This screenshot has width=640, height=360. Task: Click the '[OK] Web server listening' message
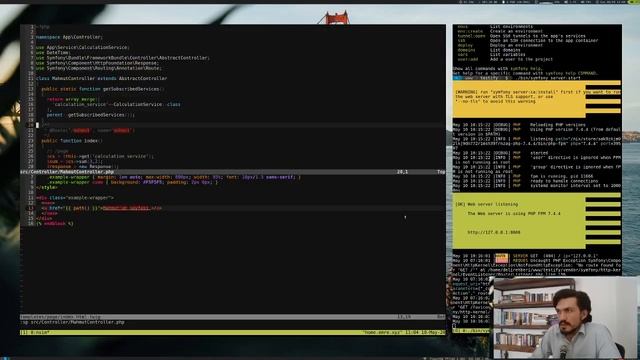pyautogui.click(x=487, y=204)
